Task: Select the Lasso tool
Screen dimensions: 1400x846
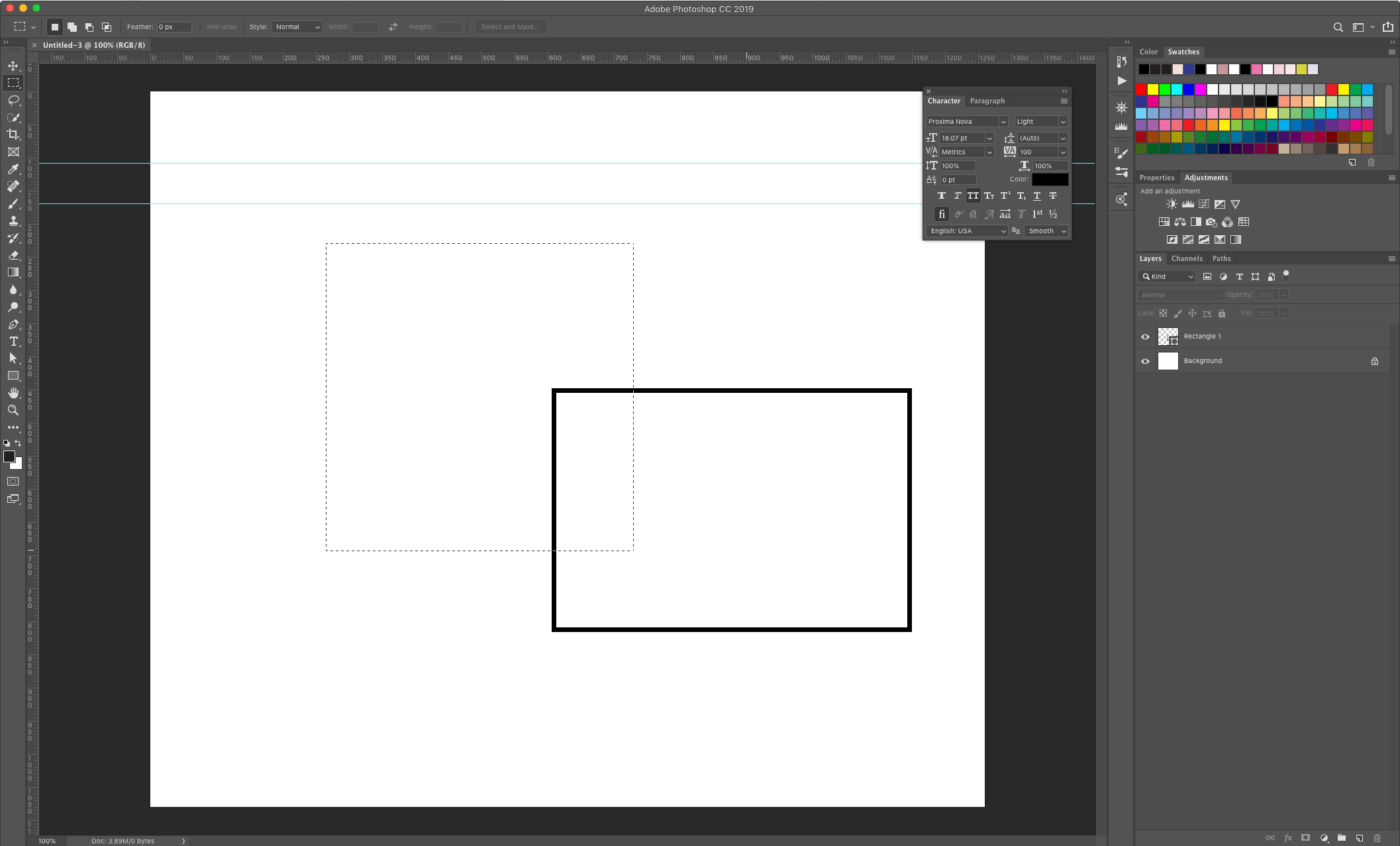Action: click(x=13, y=100)
